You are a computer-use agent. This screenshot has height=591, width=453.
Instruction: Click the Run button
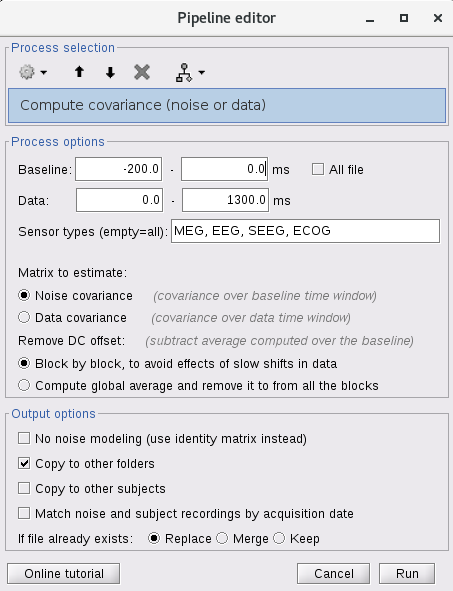[407, 573]
